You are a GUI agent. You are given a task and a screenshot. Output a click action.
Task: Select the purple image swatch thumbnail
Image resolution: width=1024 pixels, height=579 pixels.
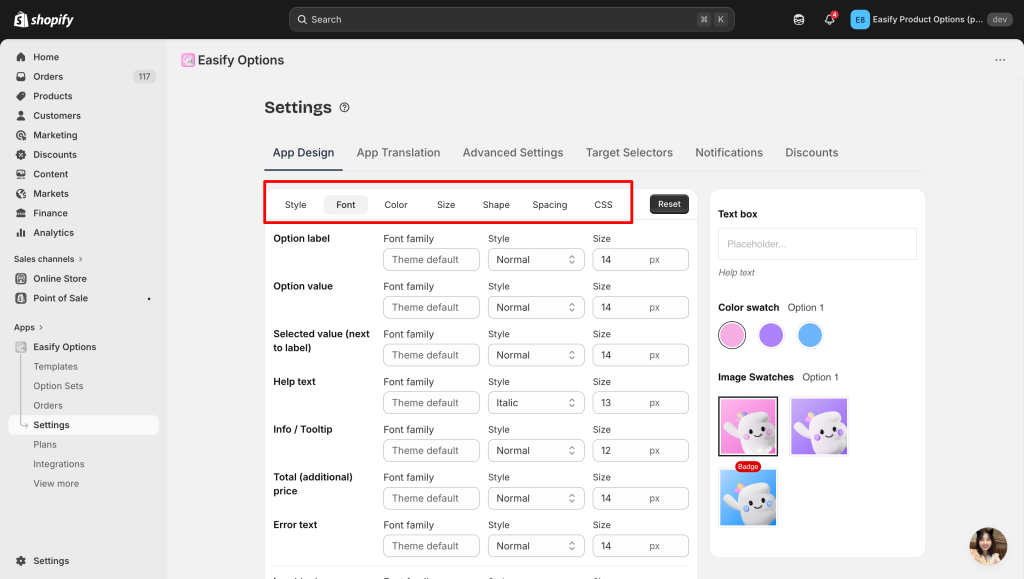click(x=819, y=426)
